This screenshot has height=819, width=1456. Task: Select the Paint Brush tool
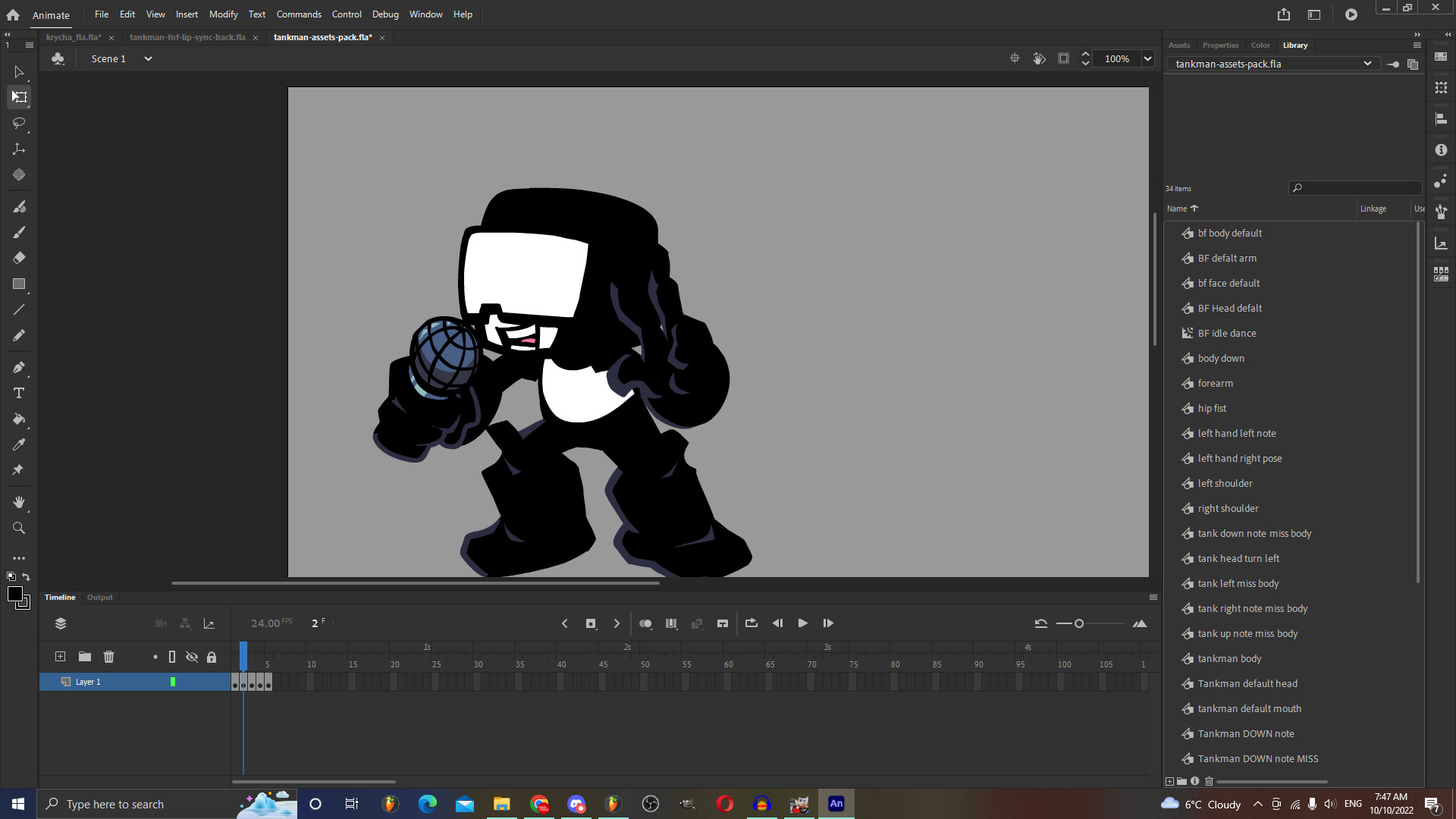(19, 232)
